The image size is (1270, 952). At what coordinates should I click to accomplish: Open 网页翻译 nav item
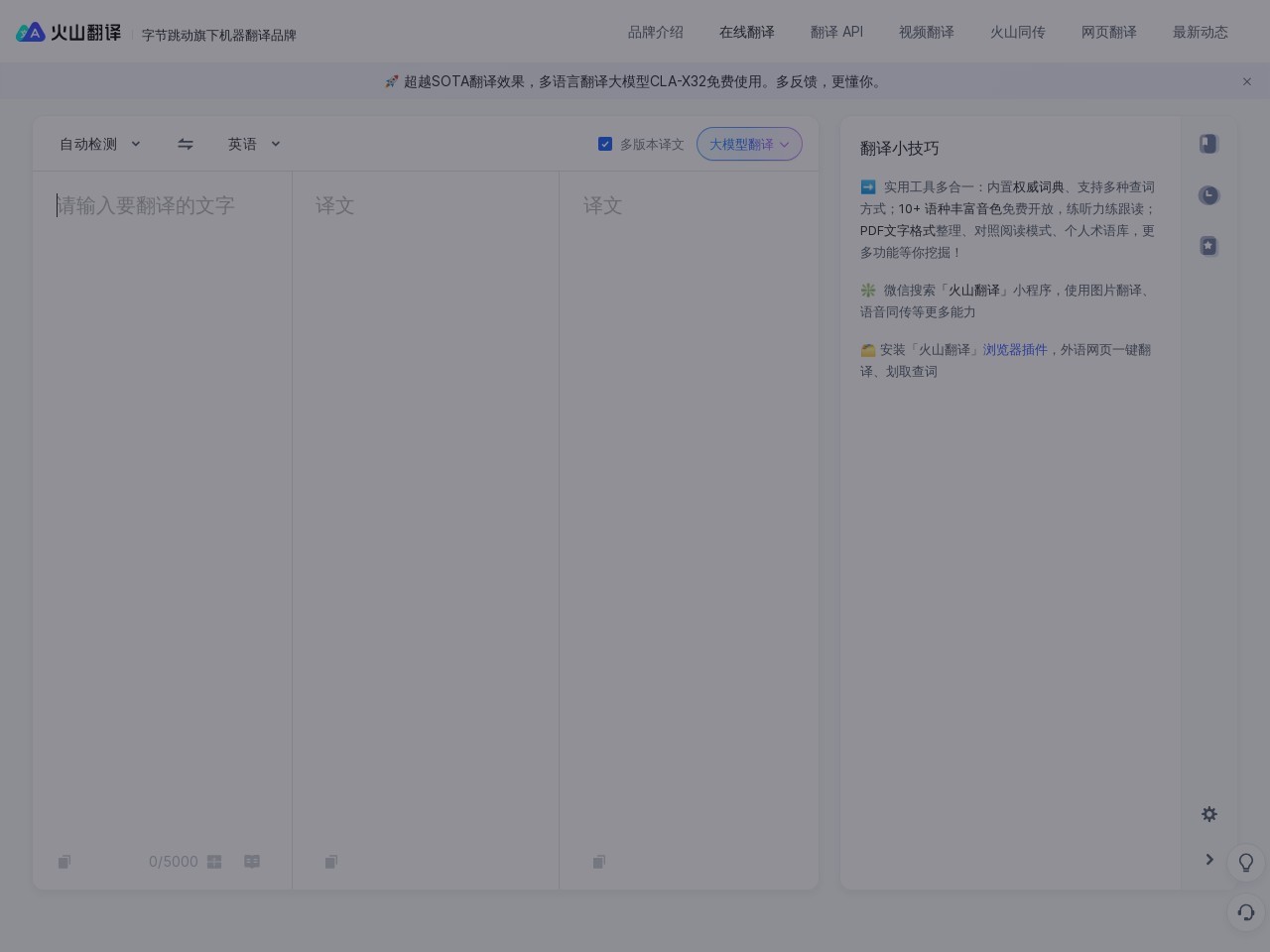click(x=1109, y=32)
